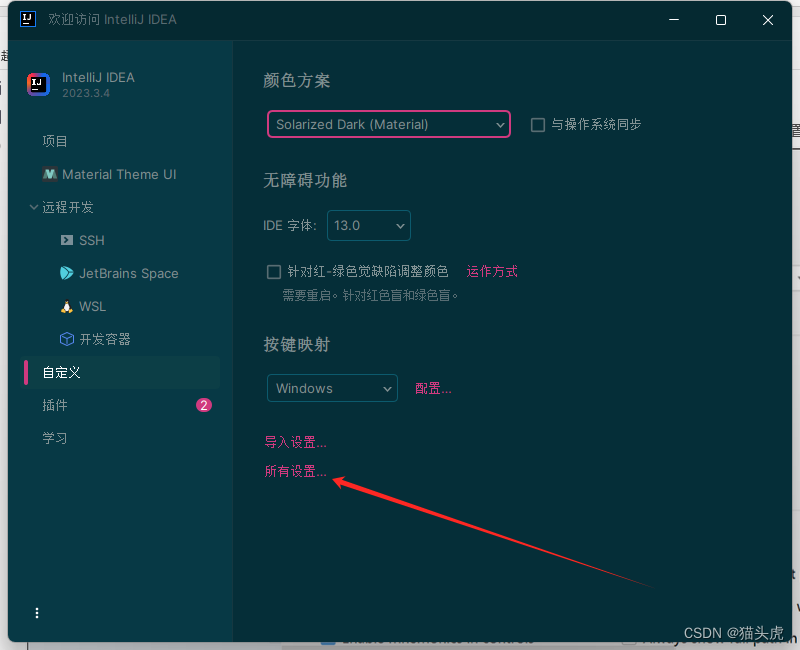The image size is (800, 650).
Task: Click the IJ title bar app icon
Action: (28, 19)
